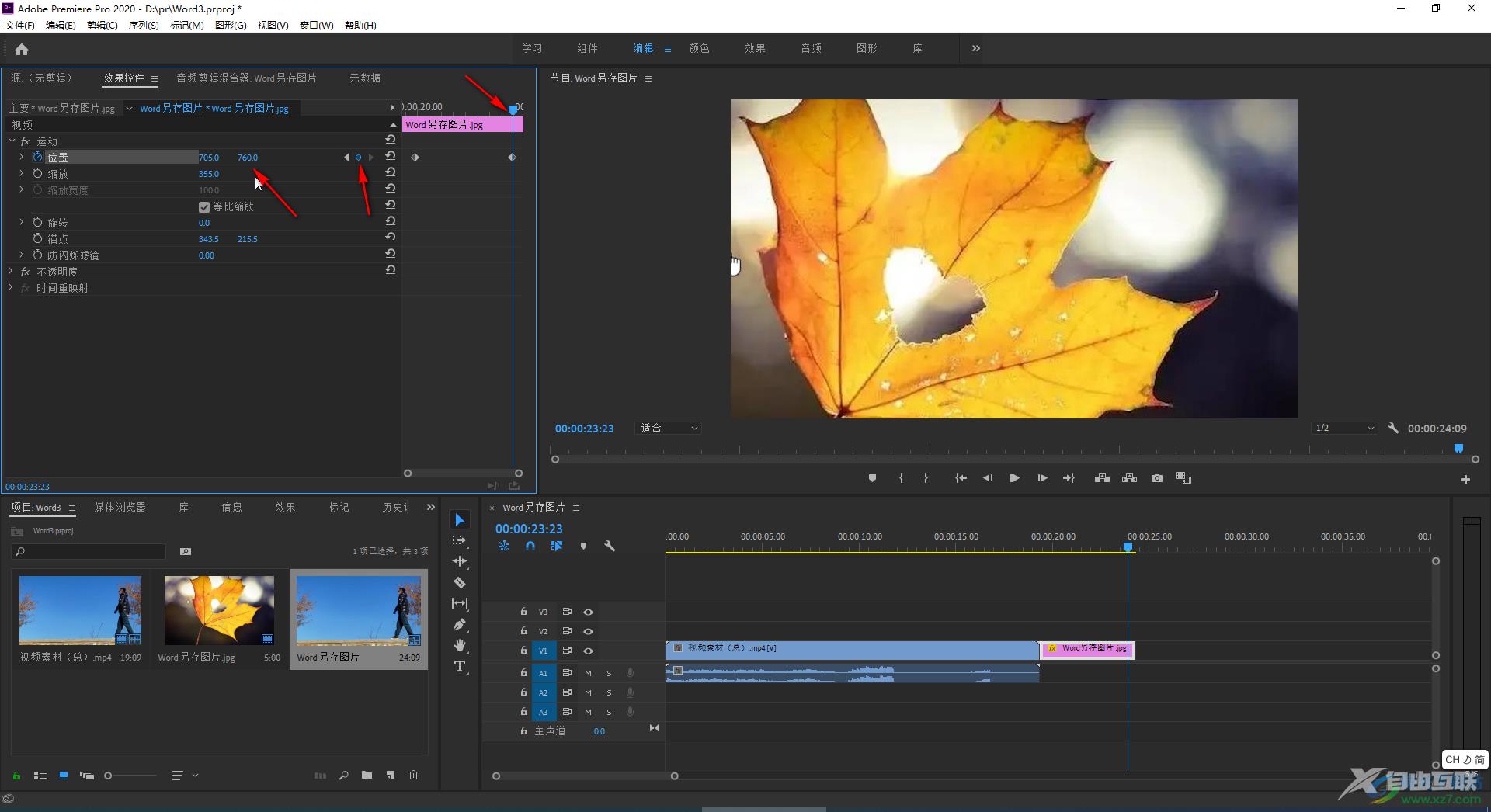Select the Selection tool arrow
This screenshot has height=812, width=1491.
pos(460,519)
